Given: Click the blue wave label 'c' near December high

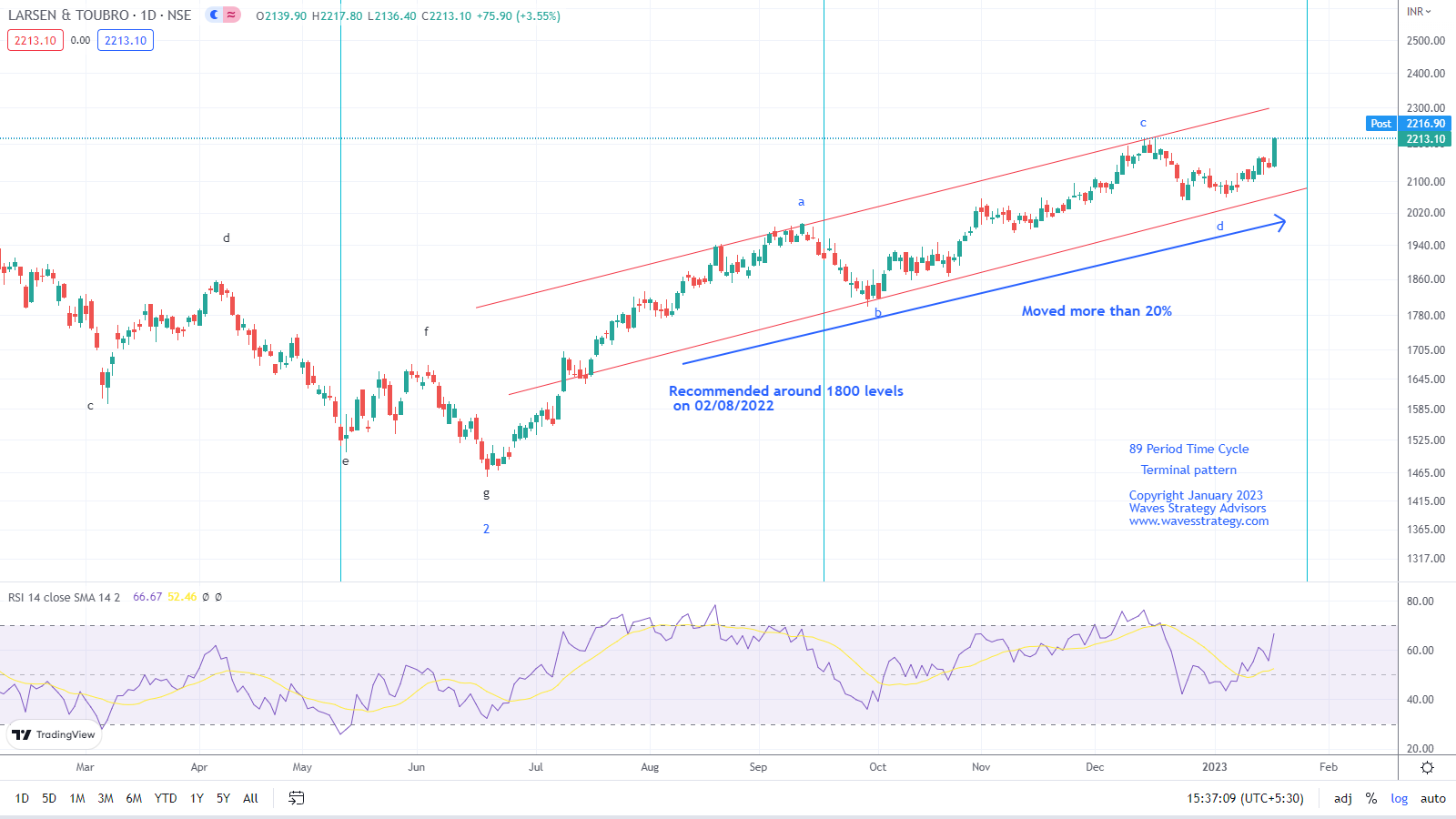Looking at the screenshot, I should tap(1143, 123).
